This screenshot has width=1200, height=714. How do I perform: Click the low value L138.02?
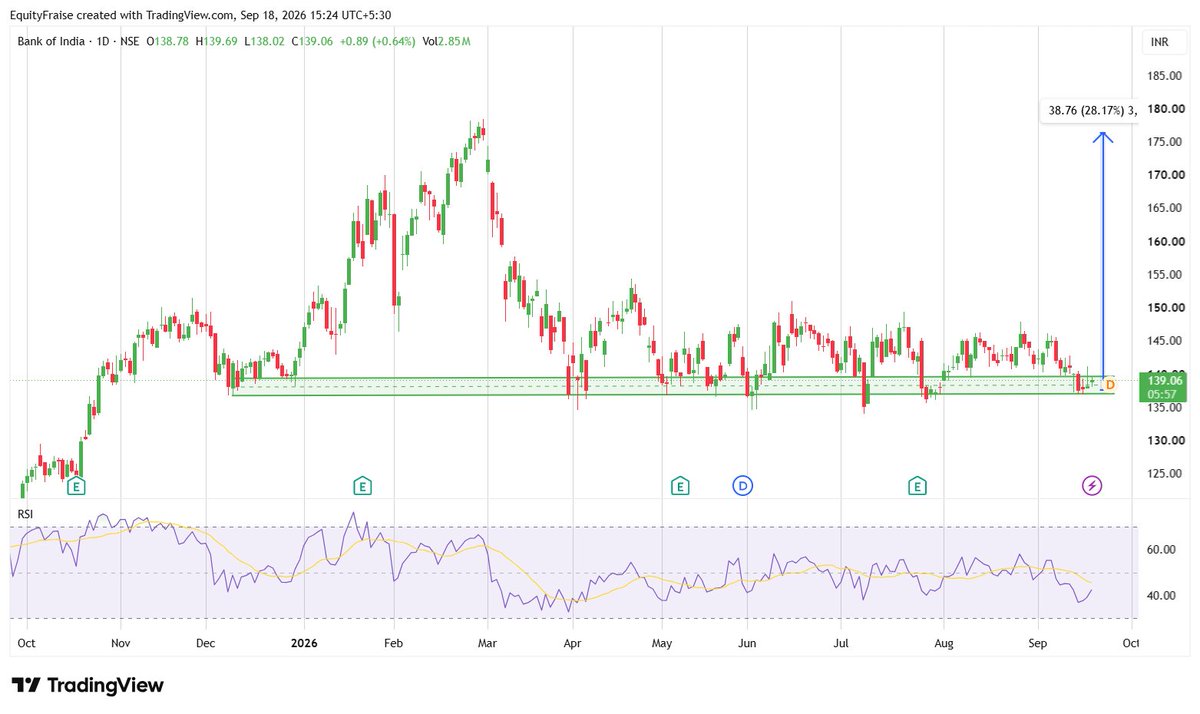pyautogui.click(x=265, y=42)
